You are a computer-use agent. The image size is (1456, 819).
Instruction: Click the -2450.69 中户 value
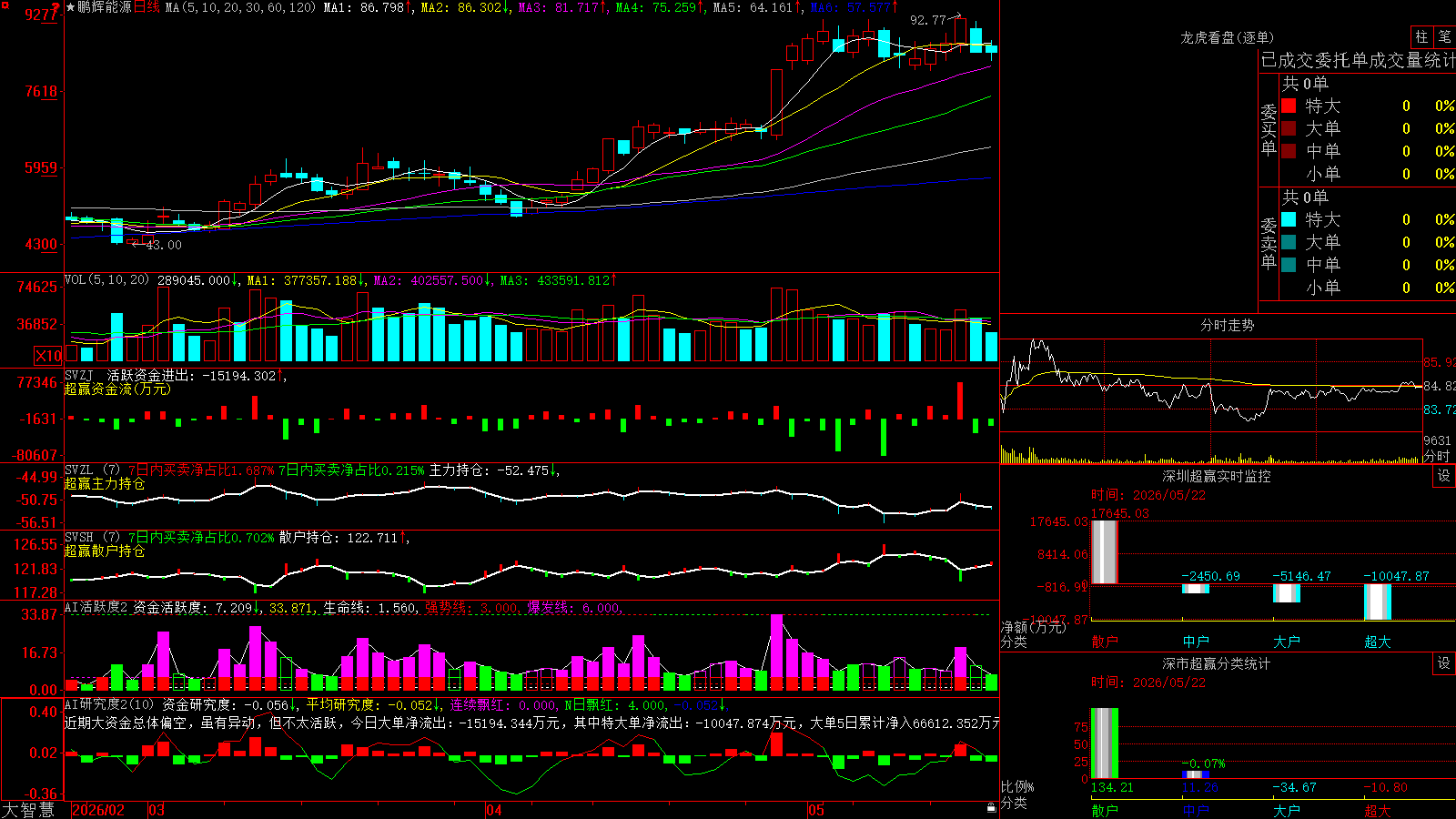(x=1211, y=576)
